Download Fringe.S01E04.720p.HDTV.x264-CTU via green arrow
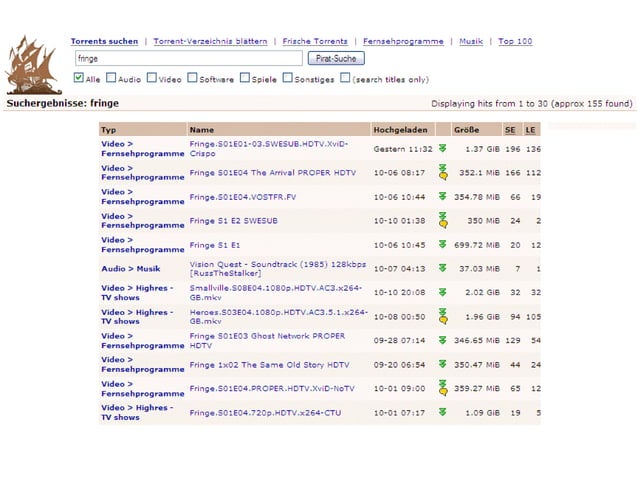The width and height of the screenshot is (638, 478). point(443,412)
